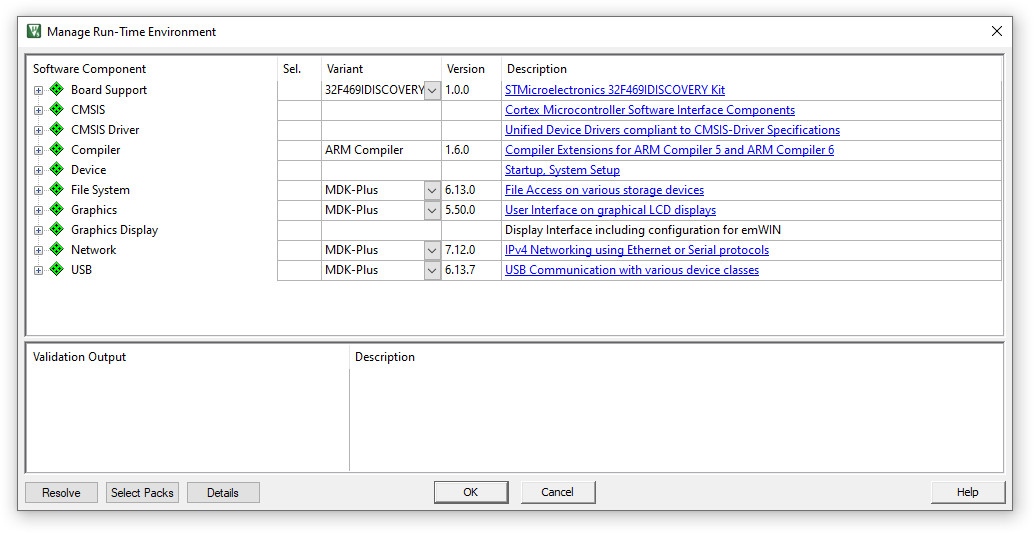Click the Sel. column header
This screenshot has width=1034, height=533.
(291, 69)
